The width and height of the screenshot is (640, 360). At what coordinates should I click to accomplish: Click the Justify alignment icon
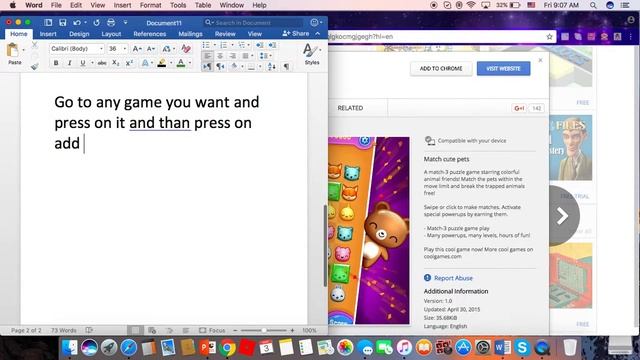245,56
